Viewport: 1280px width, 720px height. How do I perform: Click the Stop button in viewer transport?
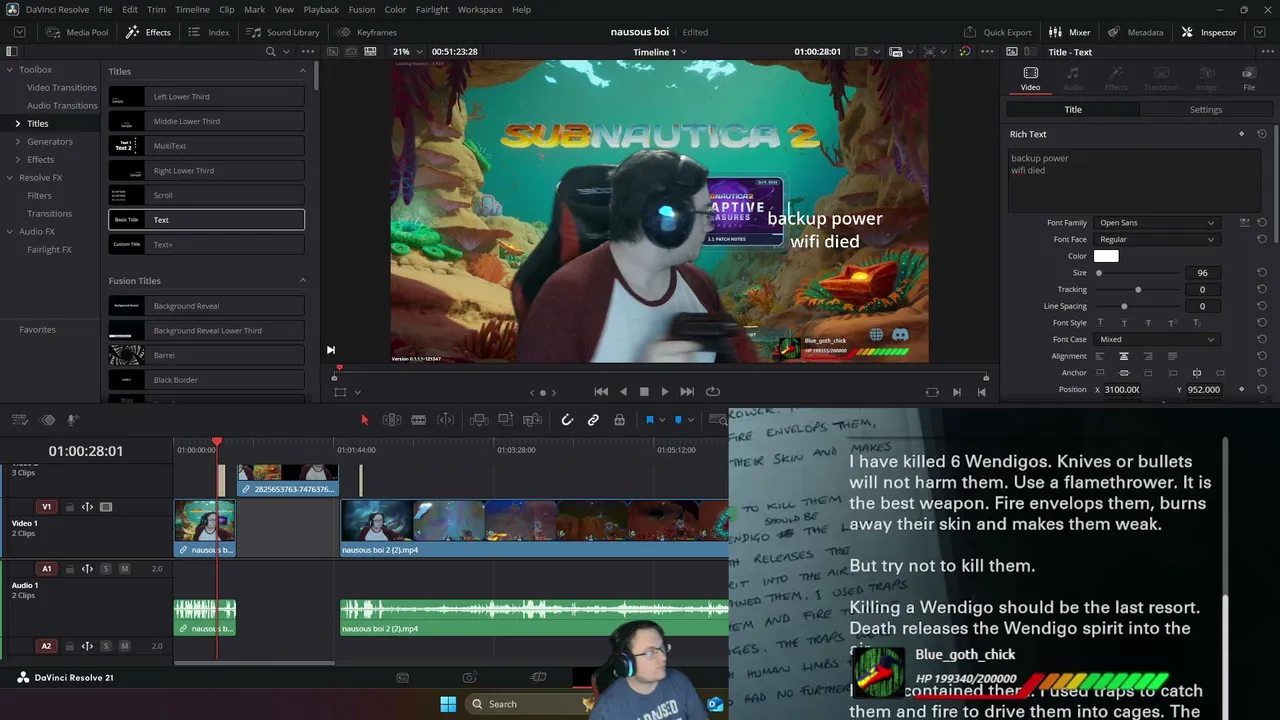point(644,392)
